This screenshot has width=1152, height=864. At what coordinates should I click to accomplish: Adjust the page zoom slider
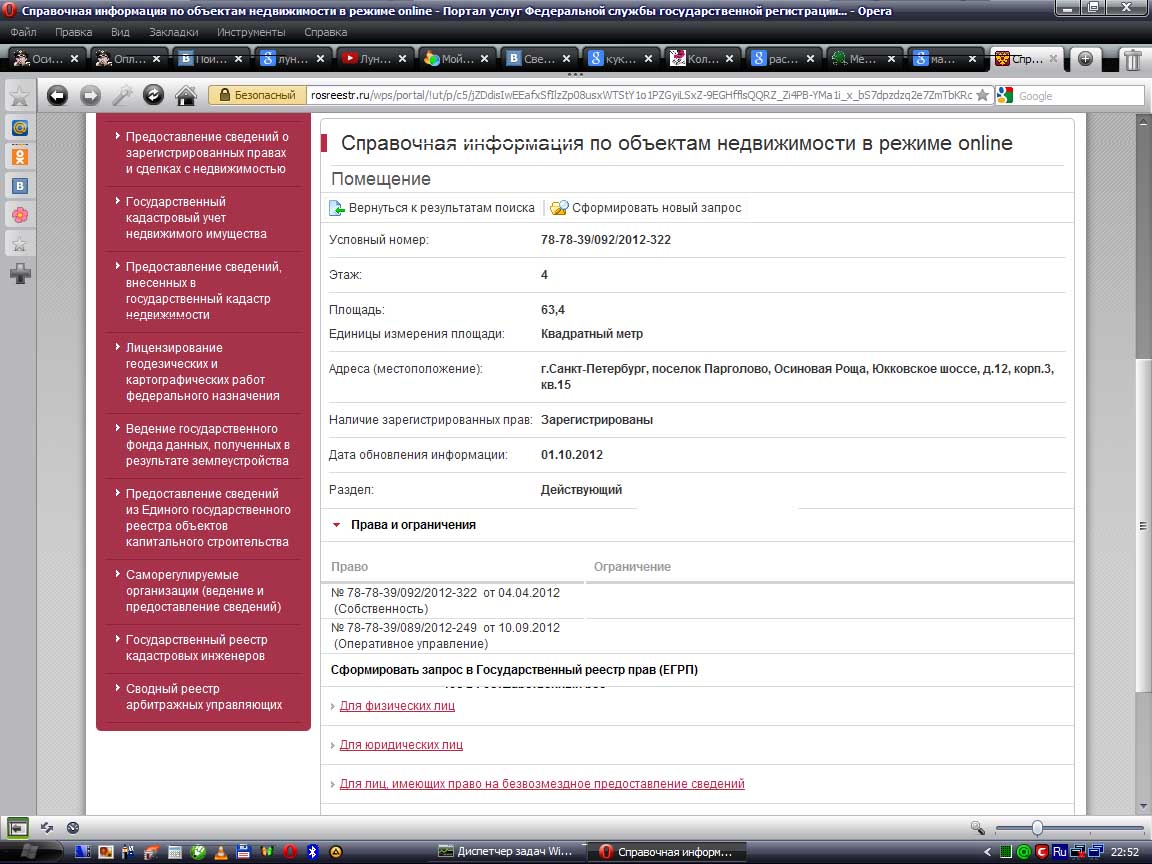click(1037, 828)
